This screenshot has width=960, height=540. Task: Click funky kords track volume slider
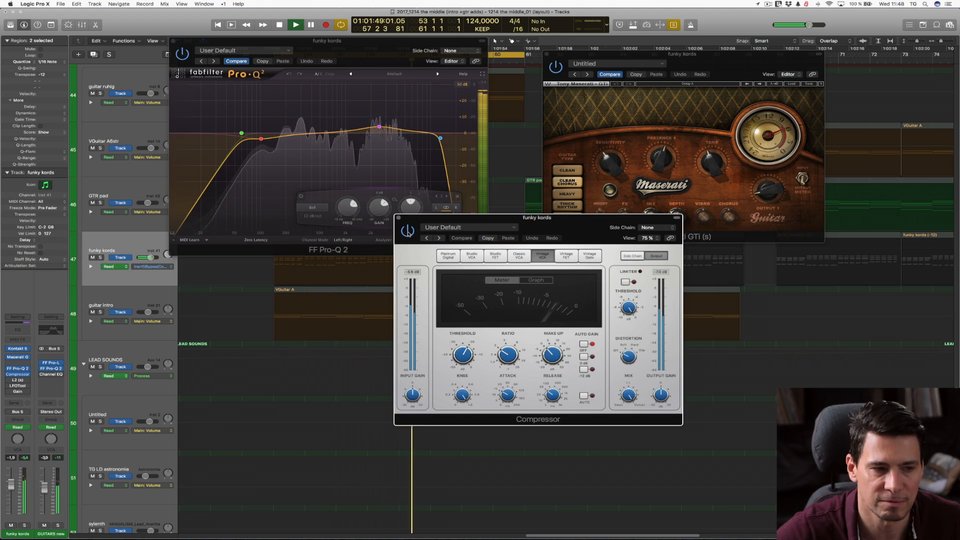[x=146, y=257]
